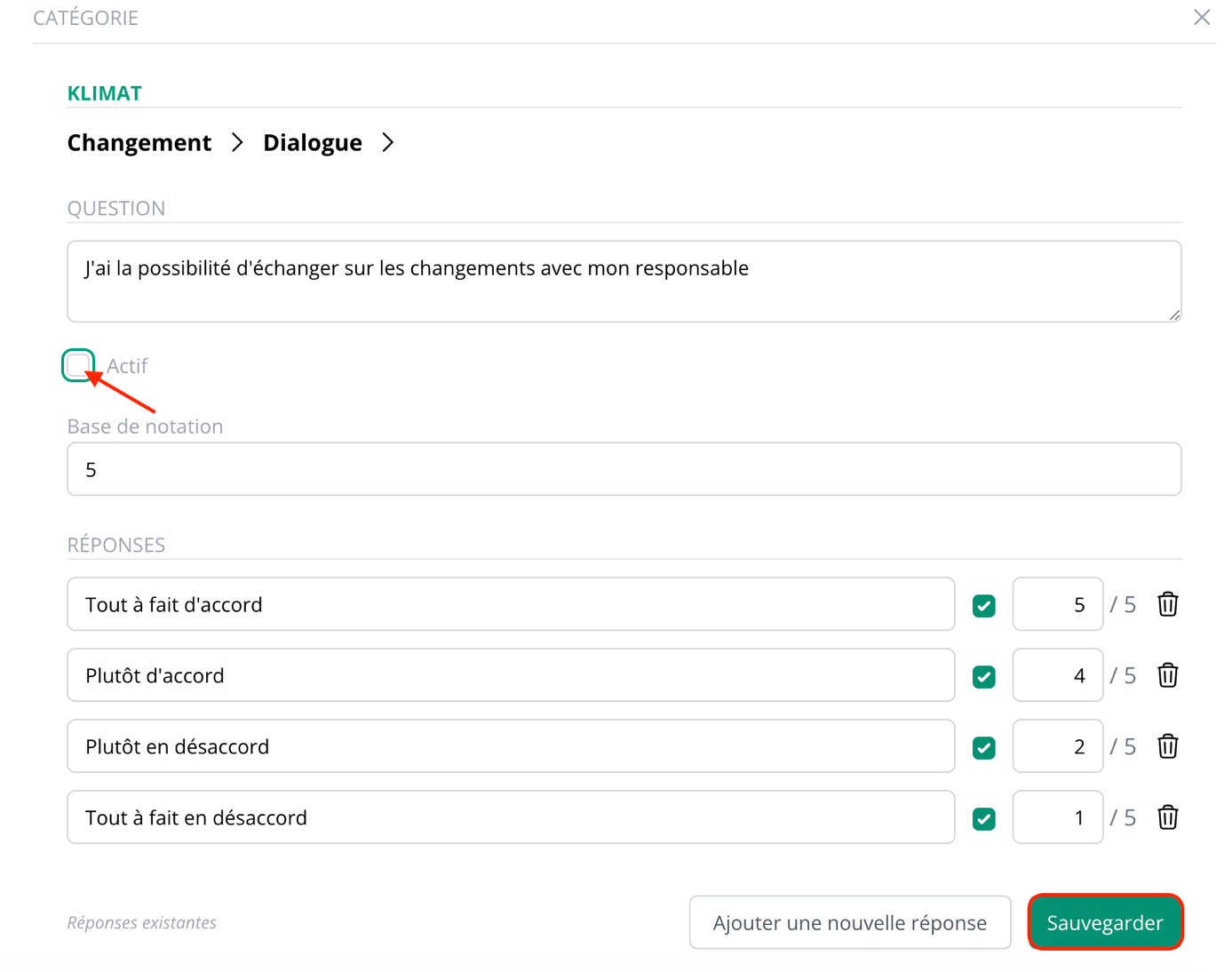The image size is (1232, 972).
Task: Focus the question text area
Action: click(624, 281)
